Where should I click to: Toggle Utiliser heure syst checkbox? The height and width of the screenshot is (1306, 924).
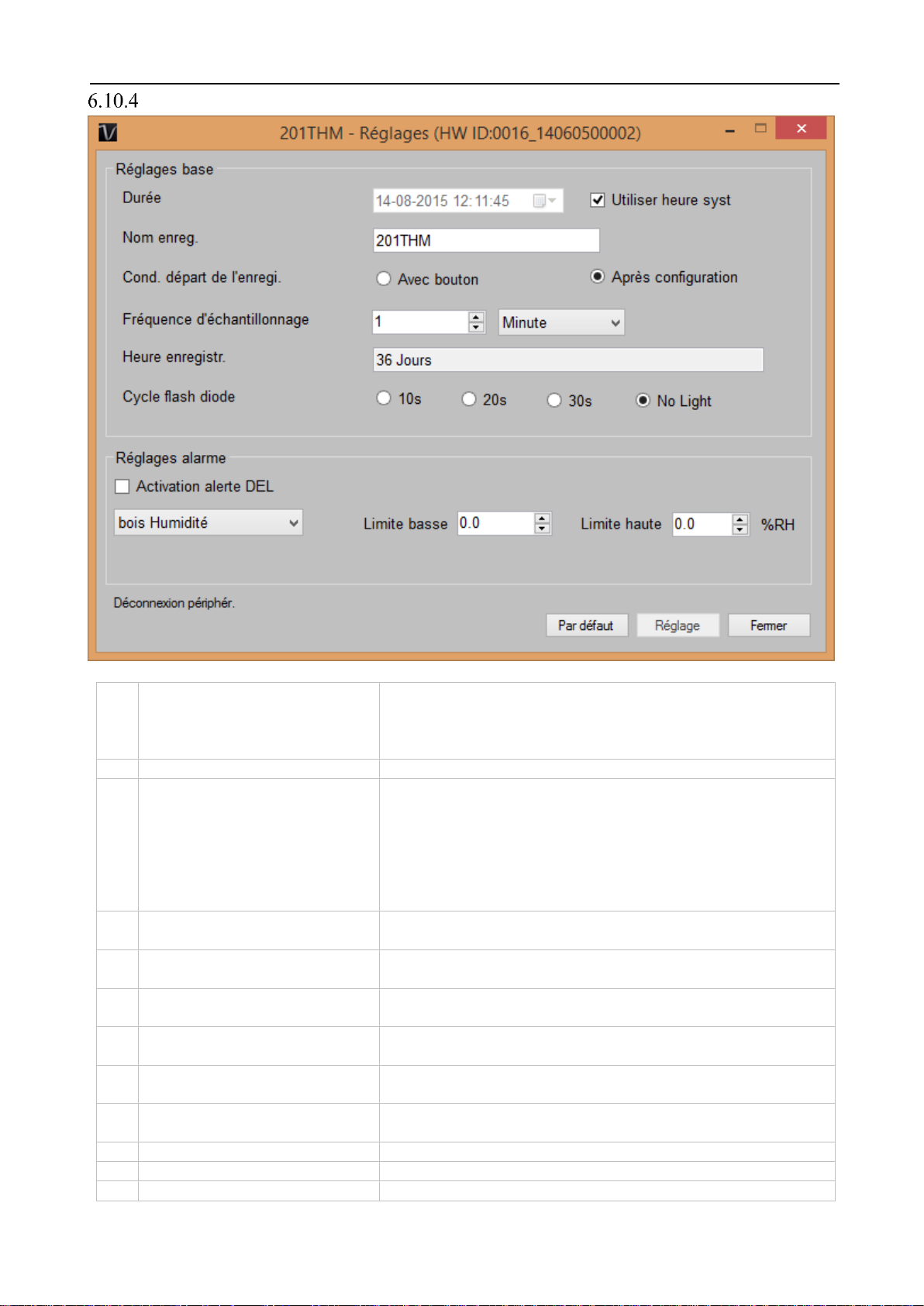click(598, 200)
